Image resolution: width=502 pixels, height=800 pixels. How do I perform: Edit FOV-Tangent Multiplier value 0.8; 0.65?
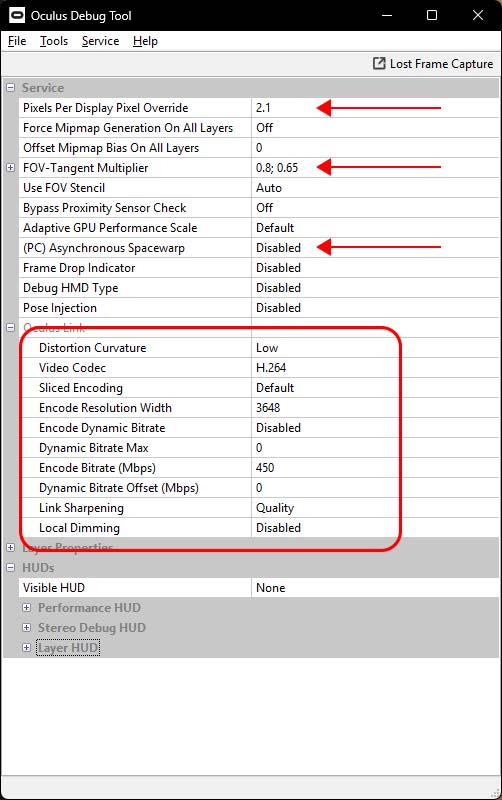pos(375,167)
